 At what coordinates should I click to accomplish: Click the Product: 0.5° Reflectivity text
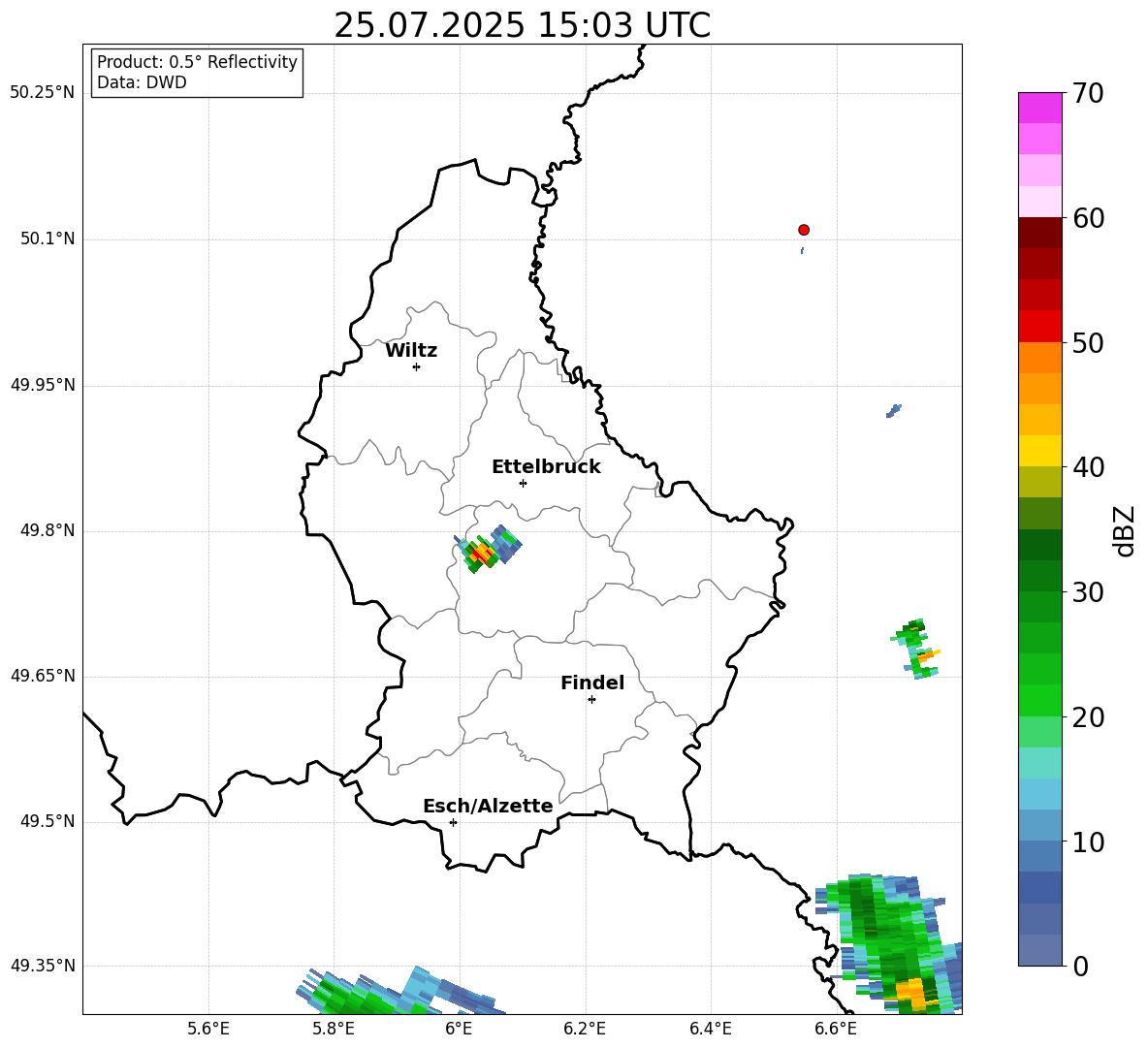point(197,62)
